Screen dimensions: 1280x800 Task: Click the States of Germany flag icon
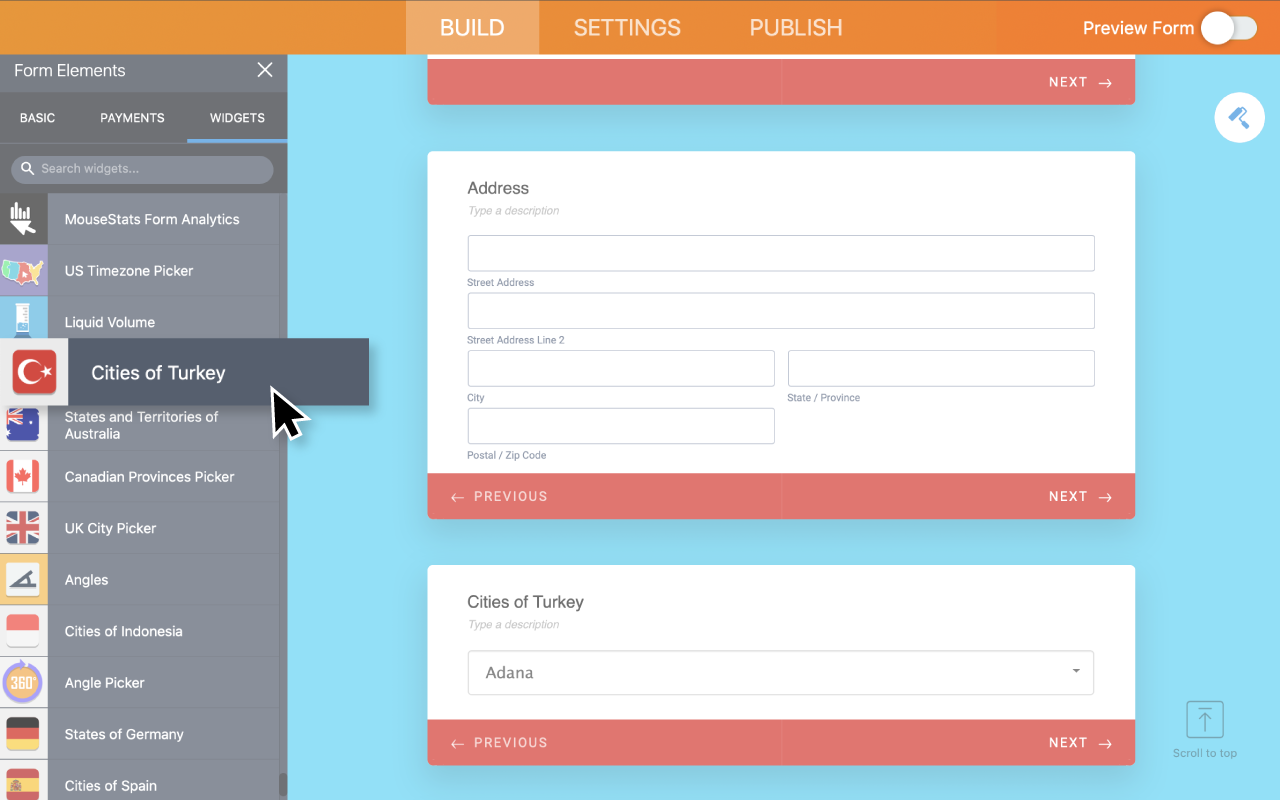pos(23,734)
